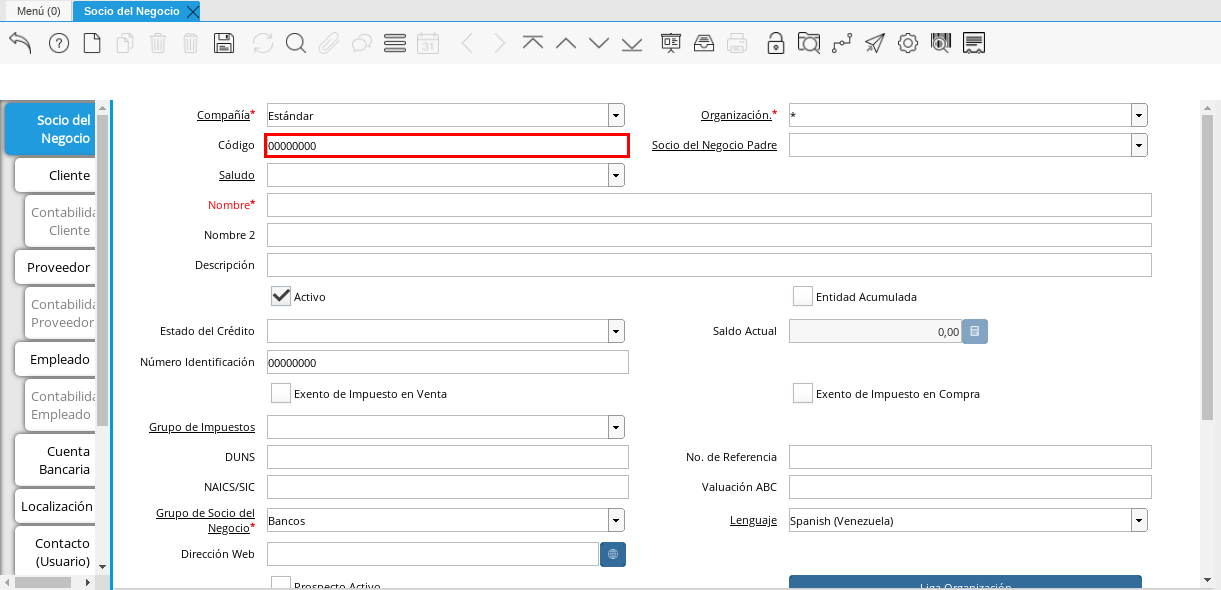Click the Dirección Web globe button

pyautogui.click(x=613, y=554)
